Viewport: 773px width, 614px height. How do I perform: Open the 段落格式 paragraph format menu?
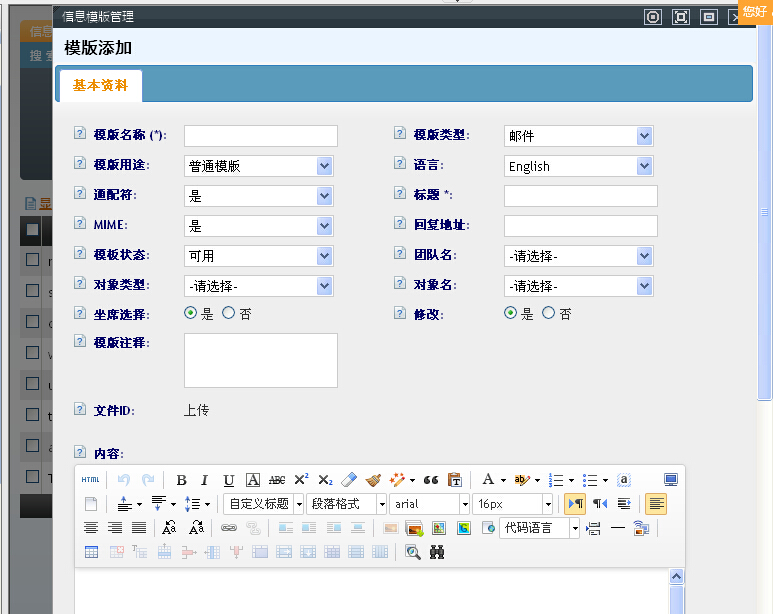pyautogui.click(x=347, y=504)
